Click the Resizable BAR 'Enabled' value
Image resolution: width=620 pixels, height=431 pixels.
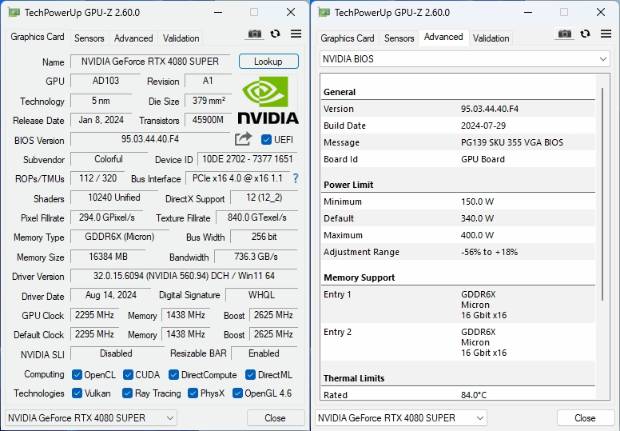pyautogui.click(x=264, y=353)
